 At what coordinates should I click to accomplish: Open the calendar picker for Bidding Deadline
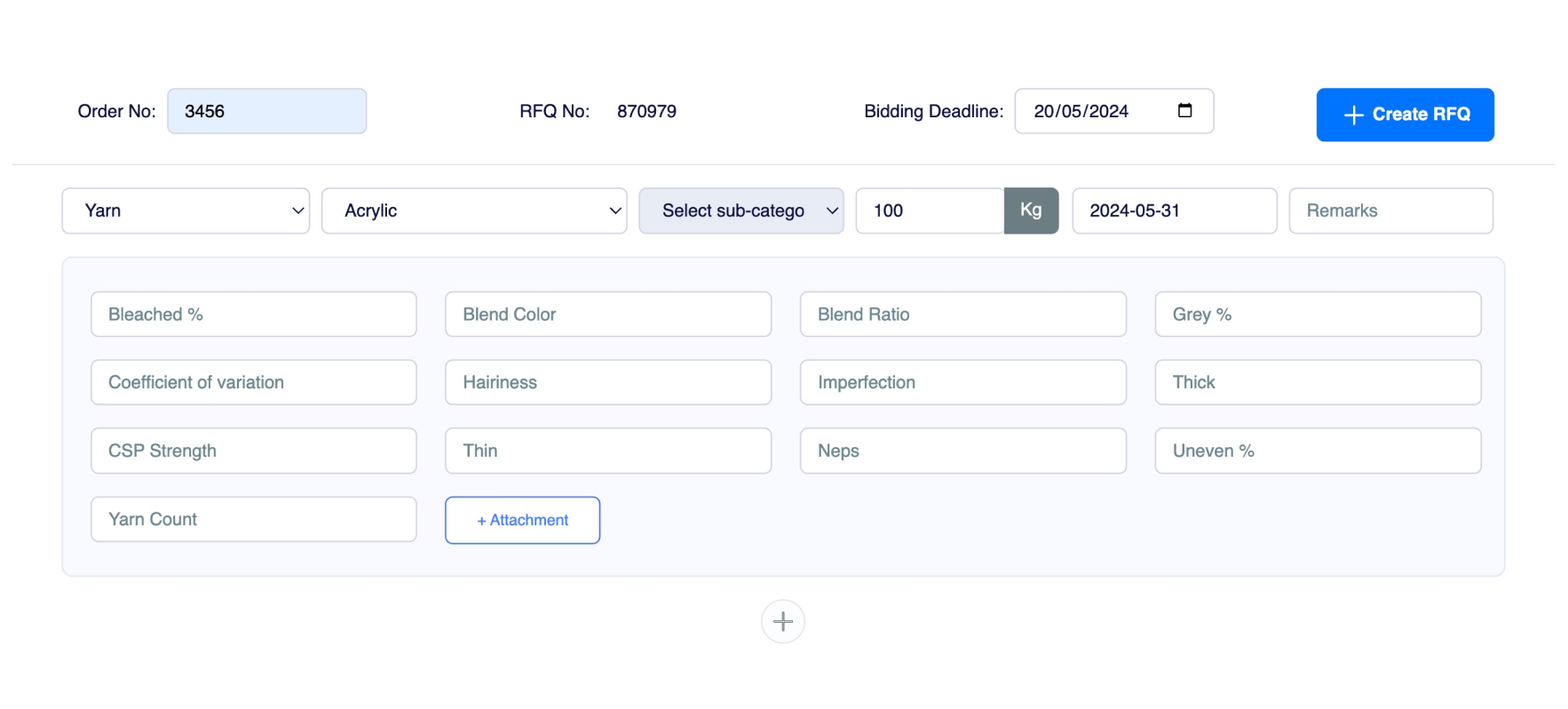pyautogui.click(x=1184, y=111)
